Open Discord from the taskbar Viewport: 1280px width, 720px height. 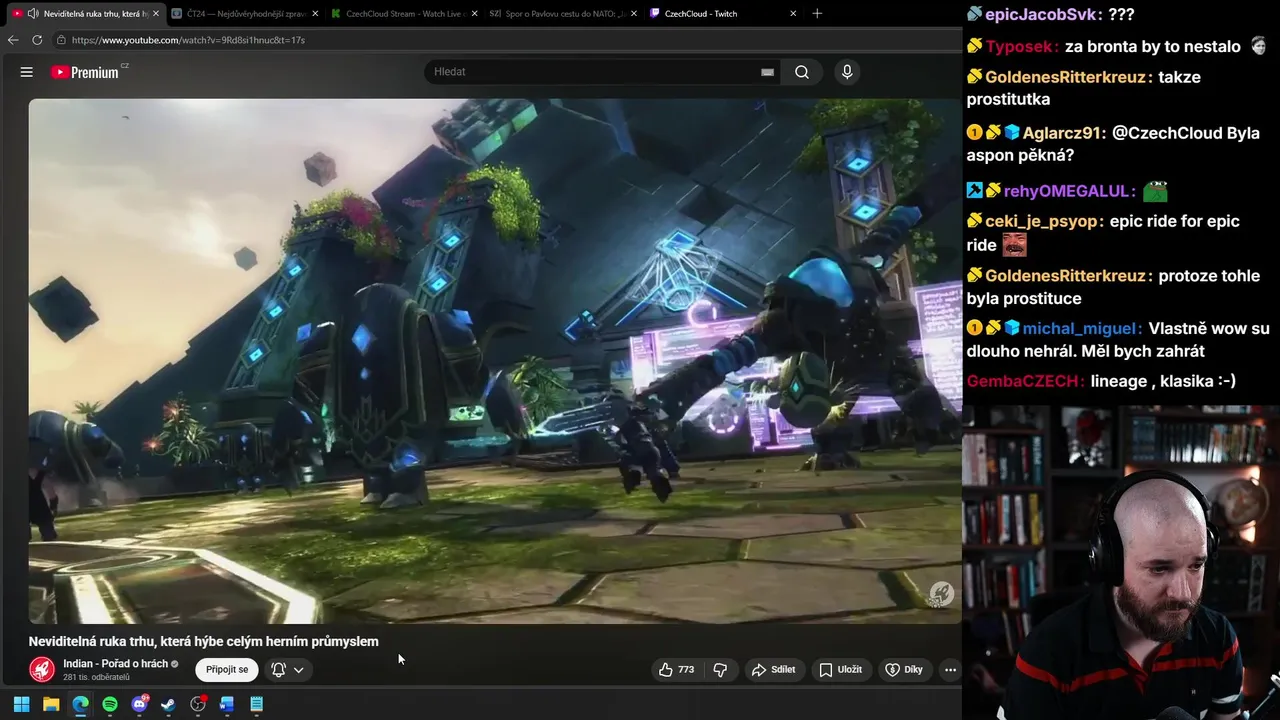pos(139,704)
